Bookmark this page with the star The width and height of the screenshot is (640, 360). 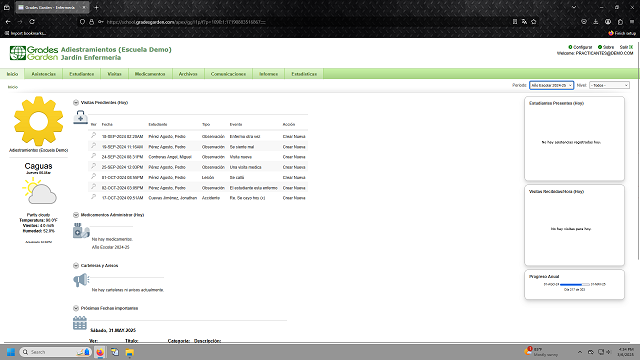(x=533, y=22)
